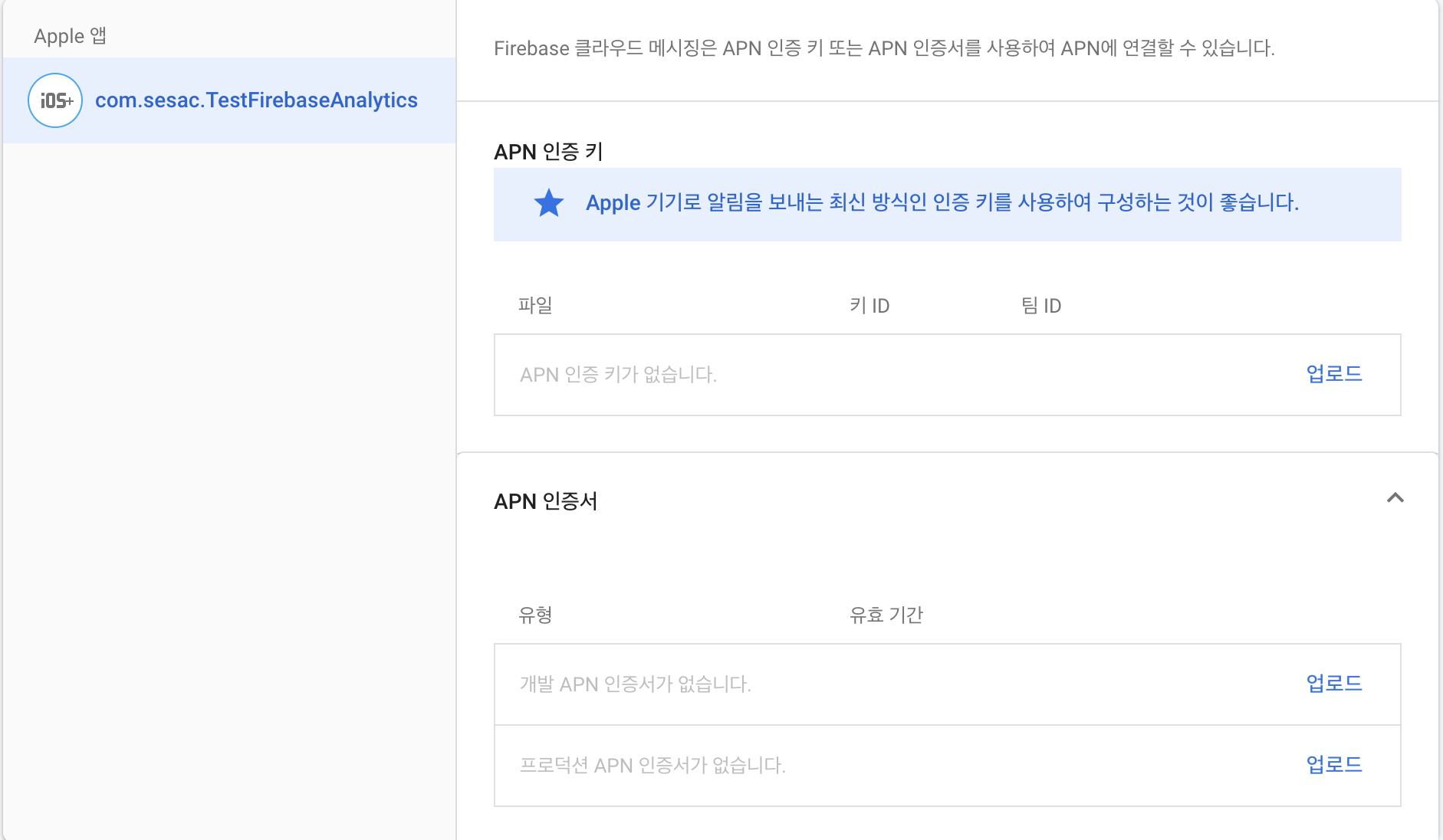Click the '유효 기간' column header
The width and height of the screenshot is (1443, 840).
[x=886, y=615]
